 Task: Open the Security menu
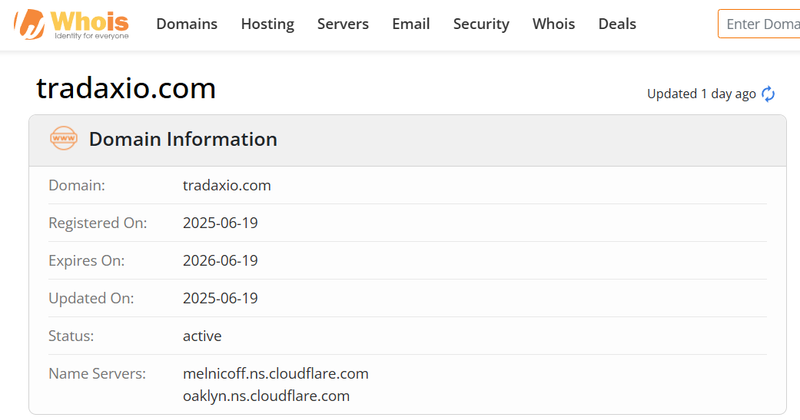(481, 24)
